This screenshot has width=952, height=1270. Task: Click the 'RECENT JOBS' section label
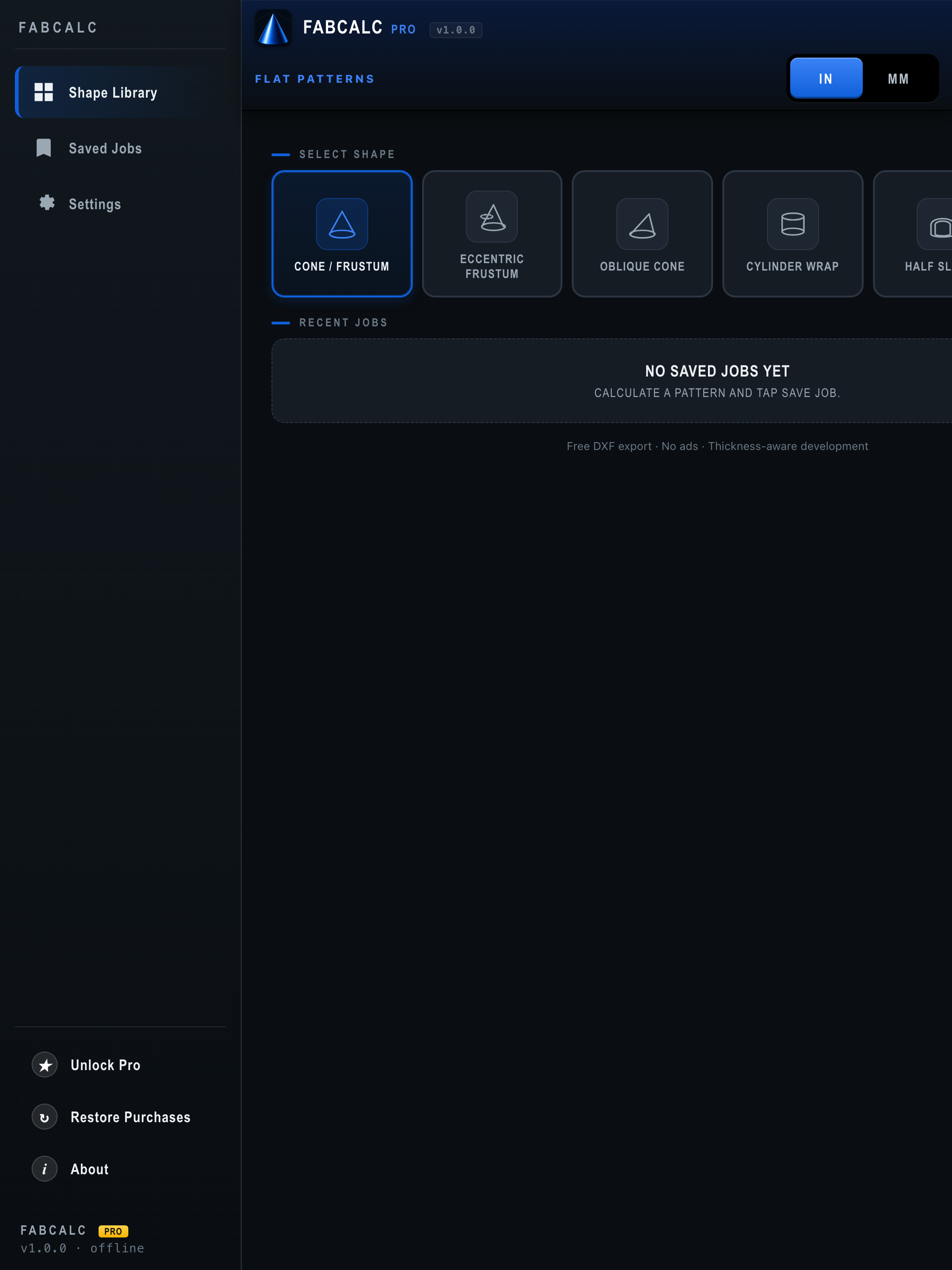344,323
